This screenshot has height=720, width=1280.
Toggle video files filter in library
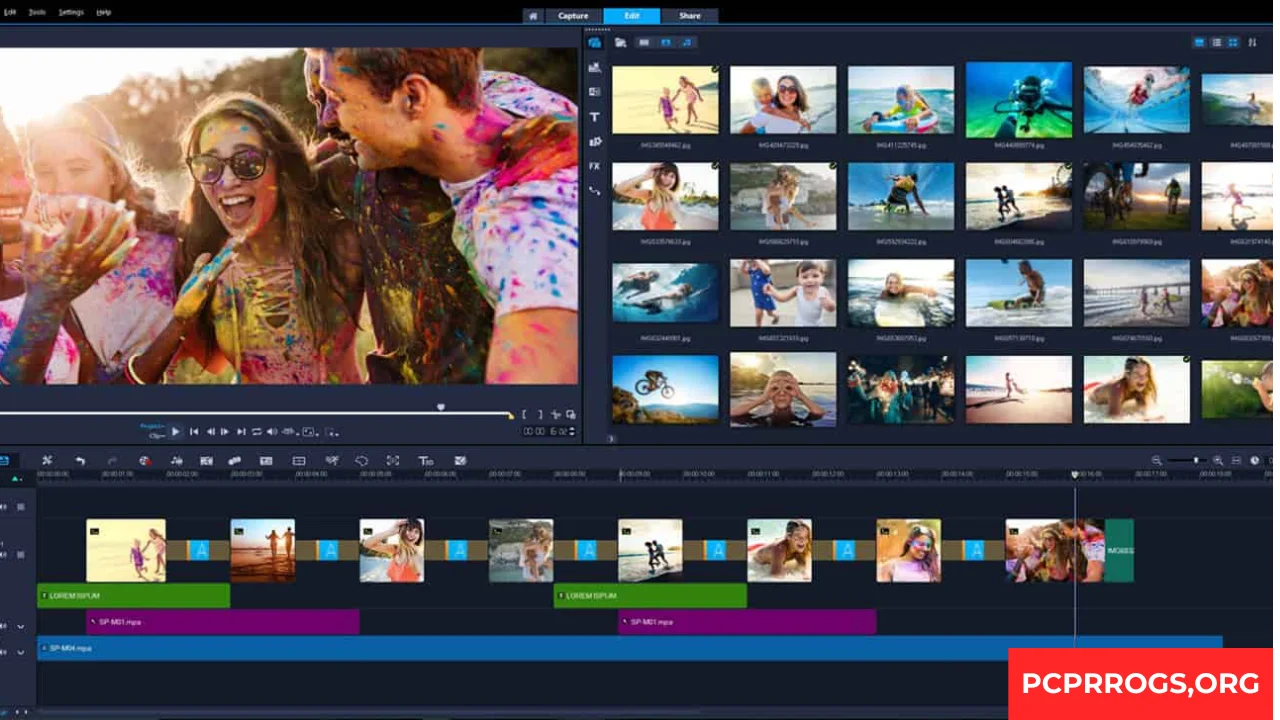(644, 43)
